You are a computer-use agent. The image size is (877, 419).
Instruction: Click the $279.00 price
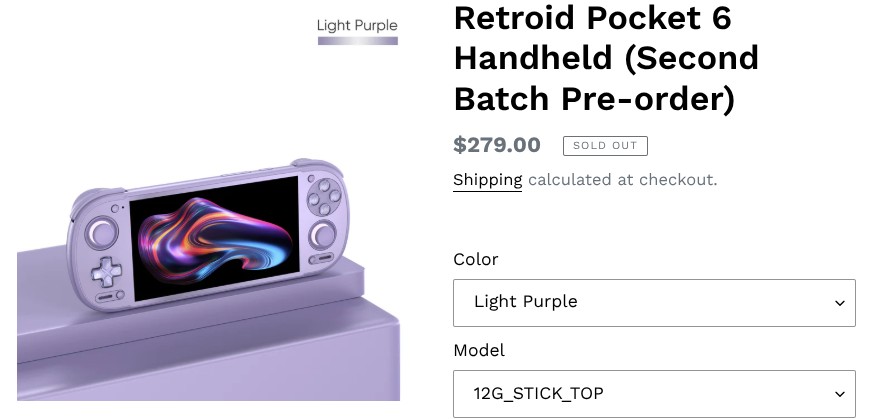497,145
